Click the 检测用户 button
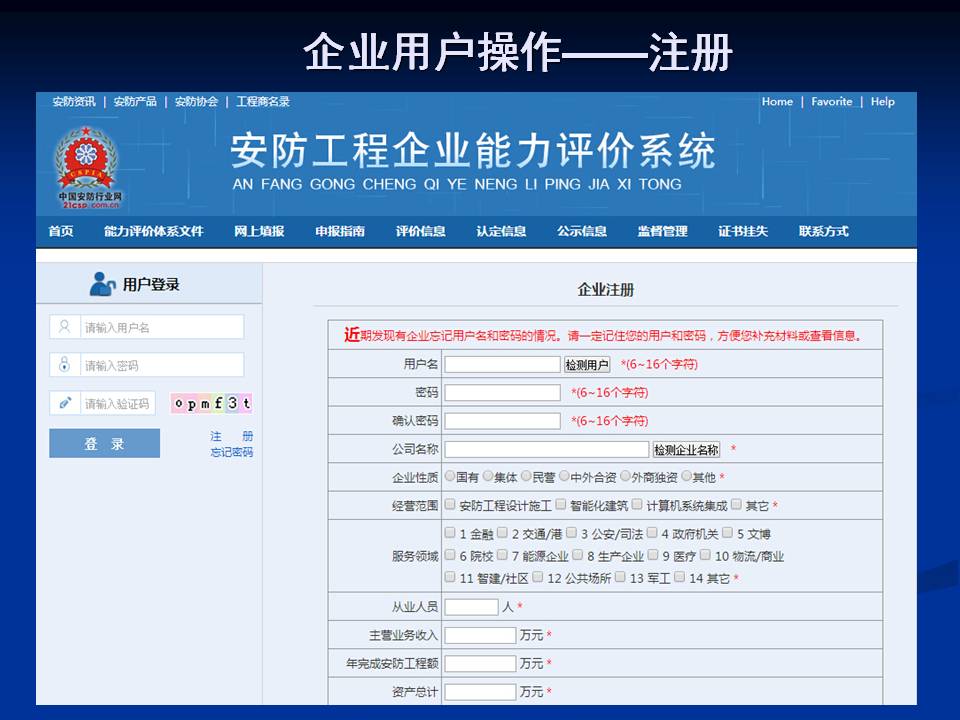 tap(587, 365)
